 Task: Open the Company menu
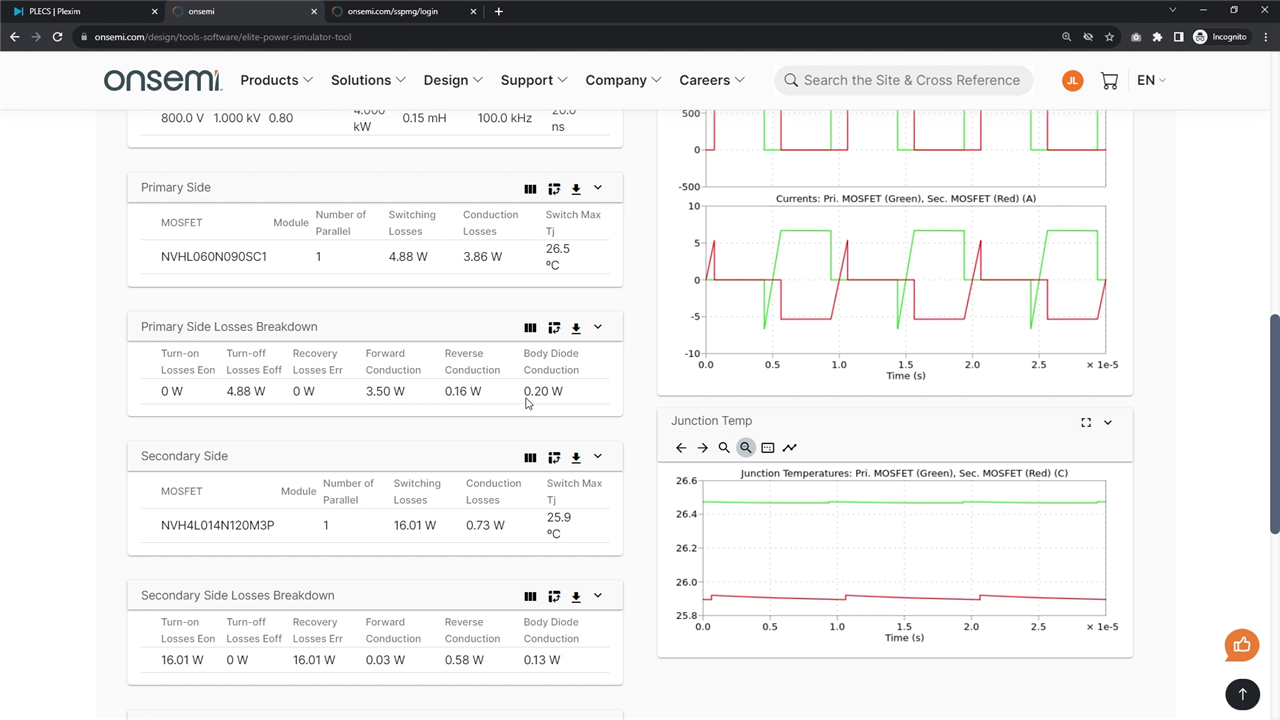(x=624, y=80)
